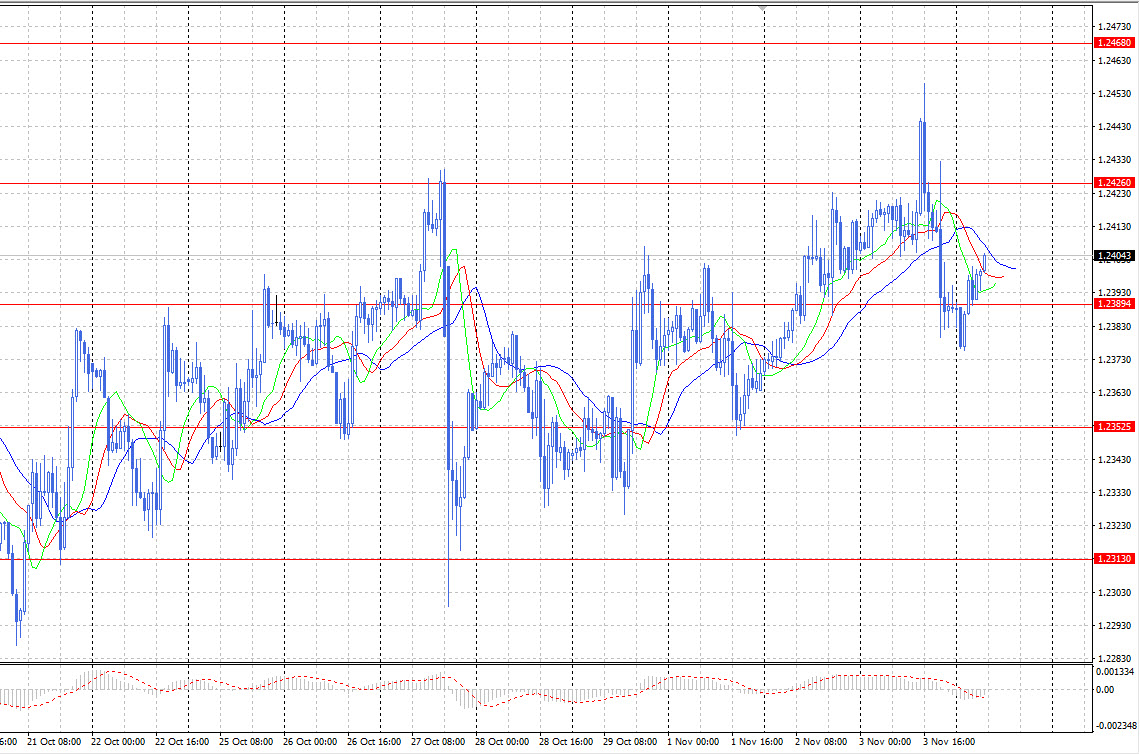Viewport: 1140px width, 754px height.
Task: Click the 1.23230 price axis value
Action: (x=1115, y=526)
